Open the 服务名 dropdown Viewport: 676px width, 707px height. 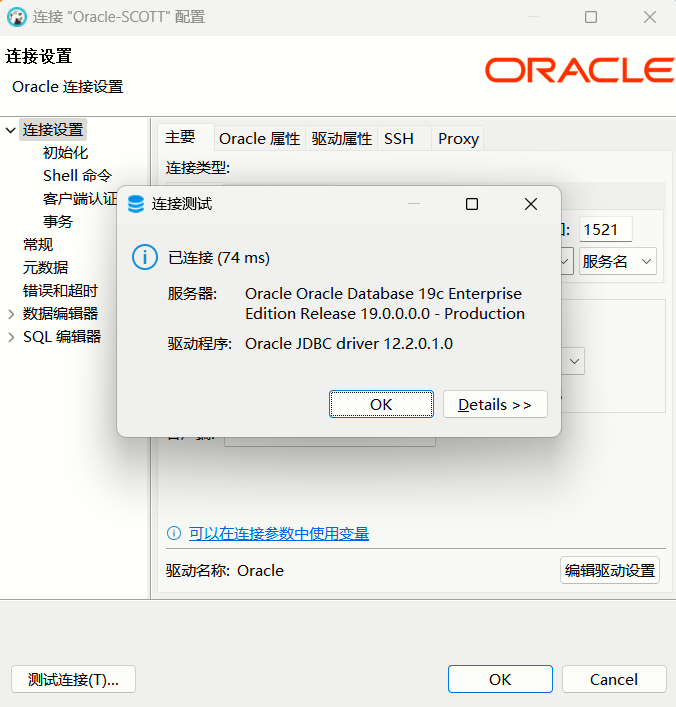(x=617, y=262)
